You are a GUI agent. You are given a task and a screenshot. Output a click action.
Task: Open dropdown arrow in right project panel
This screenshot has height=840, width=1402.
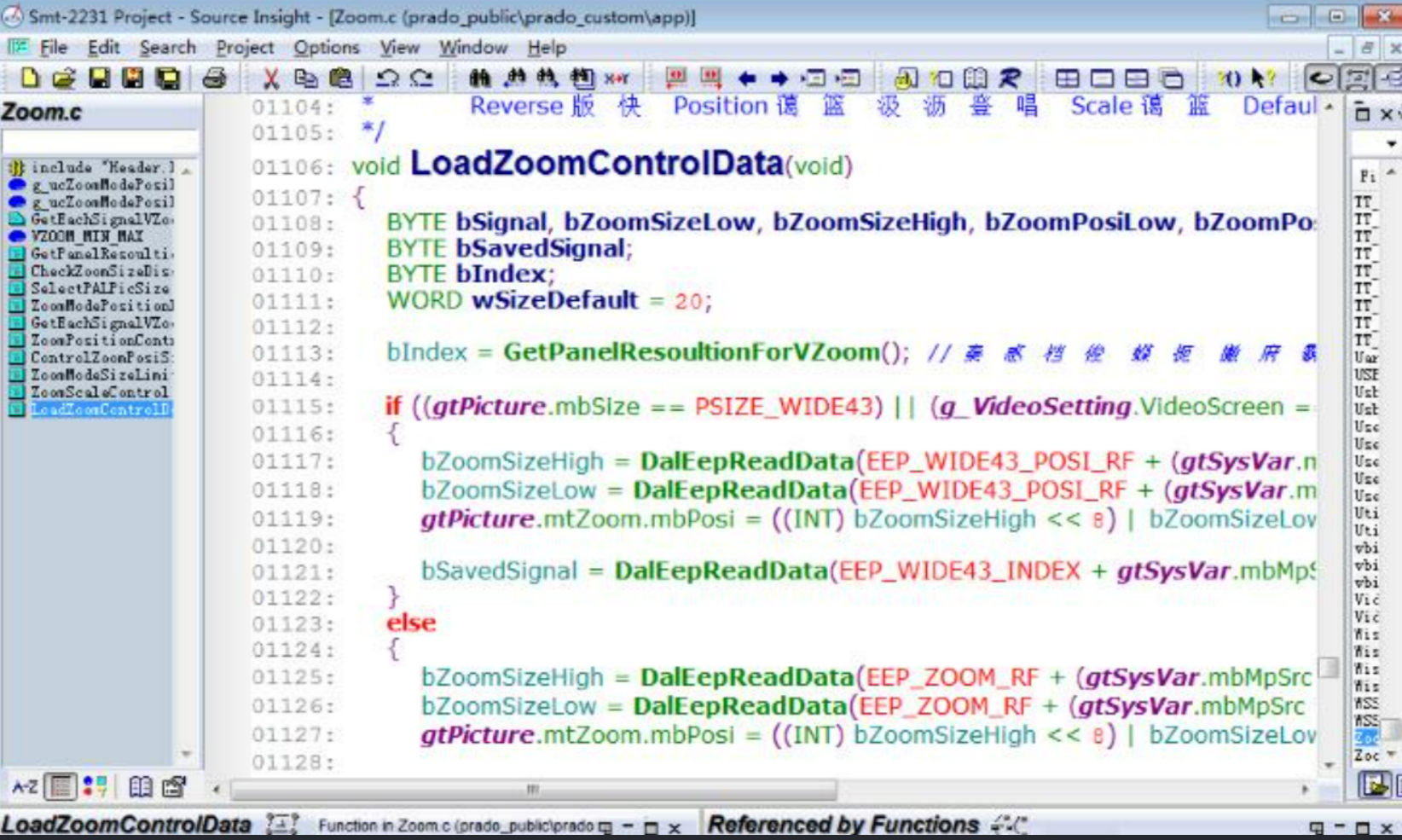(1390, 143)
